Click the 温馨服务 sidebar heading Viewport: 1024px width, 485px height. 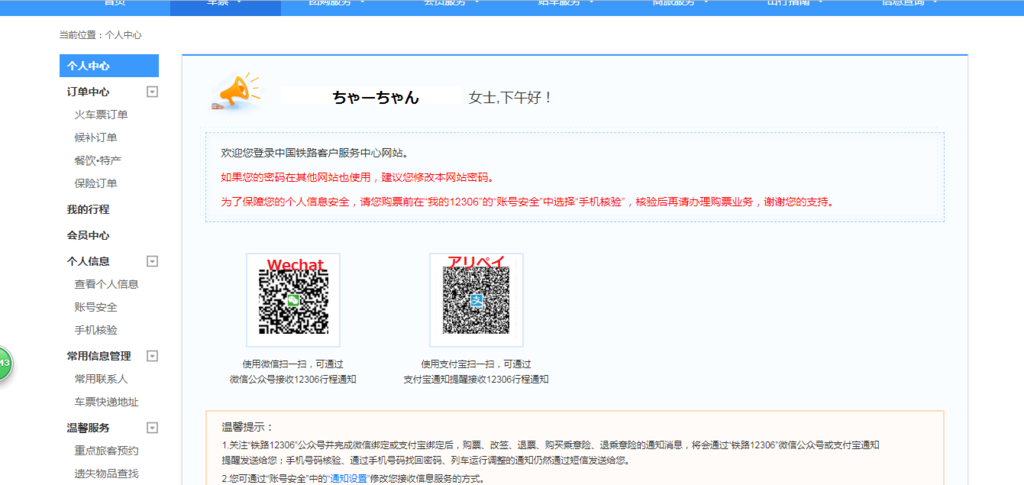coord(88,428)
